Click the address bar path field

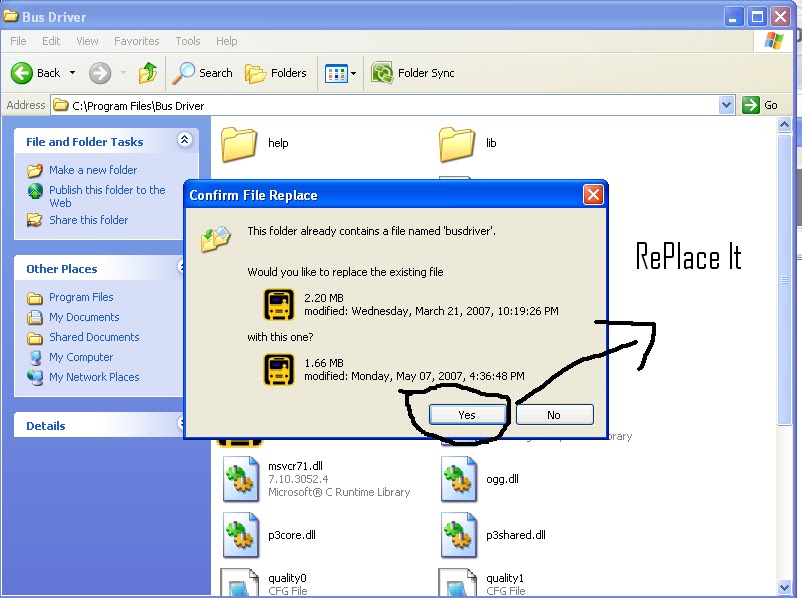385,105
